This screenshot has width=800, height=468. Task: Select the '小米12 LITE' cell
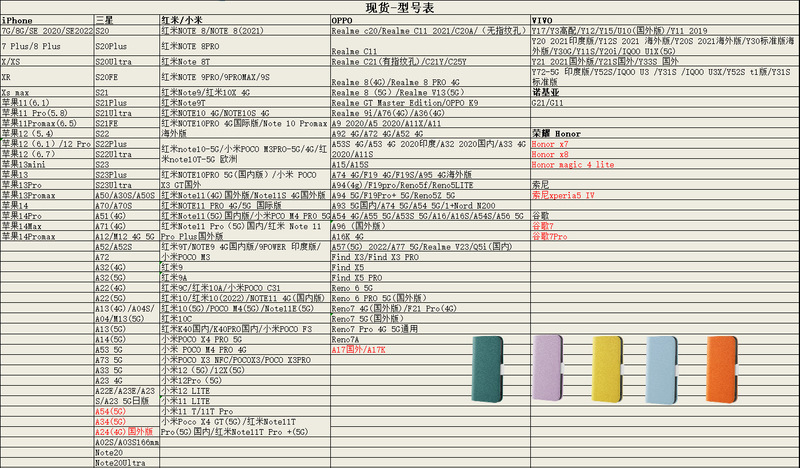[244, 390]
